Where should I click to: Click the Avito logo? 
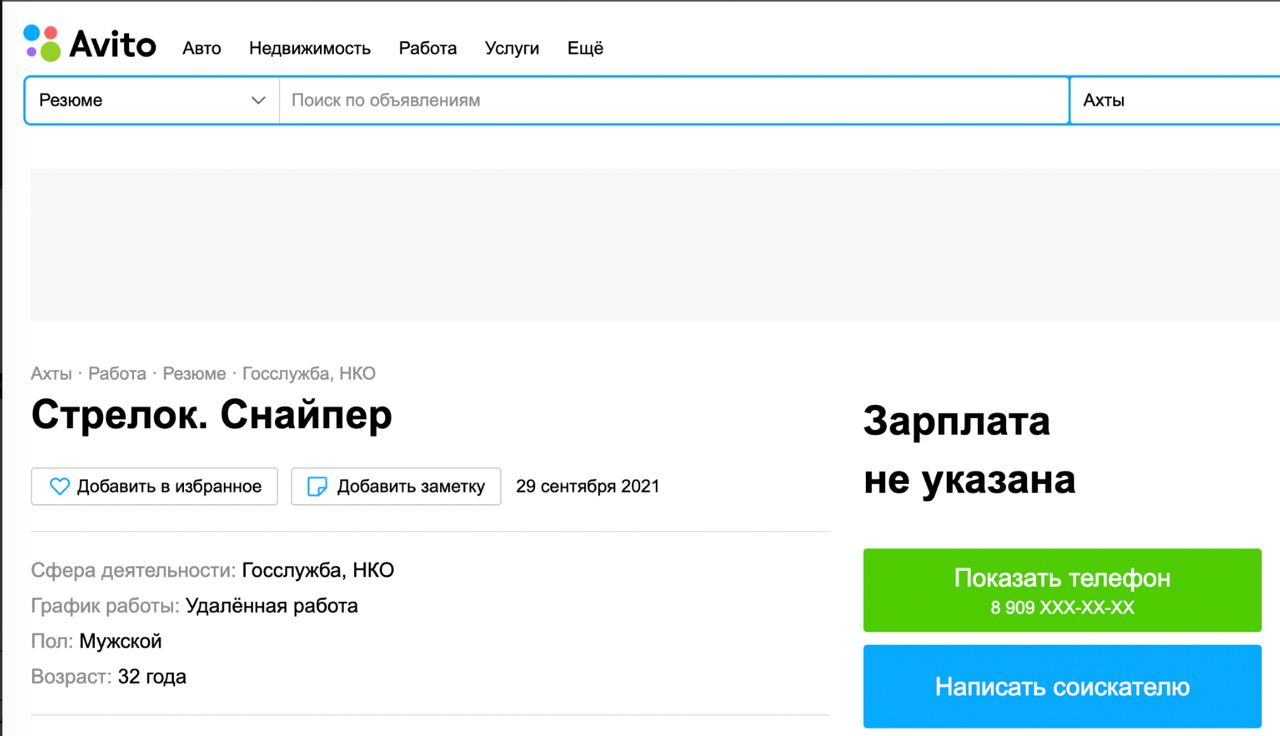click(90, 44)
